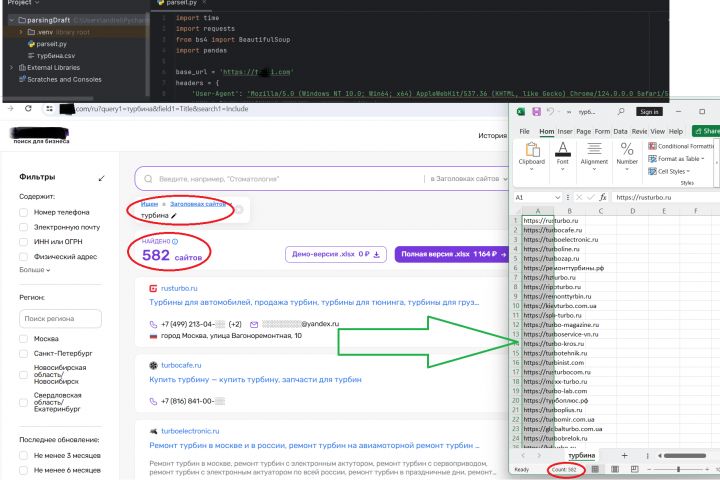Screen dimensions: 720x480
Task: Click the Поиск региона input field
Action: click(60, 318)
